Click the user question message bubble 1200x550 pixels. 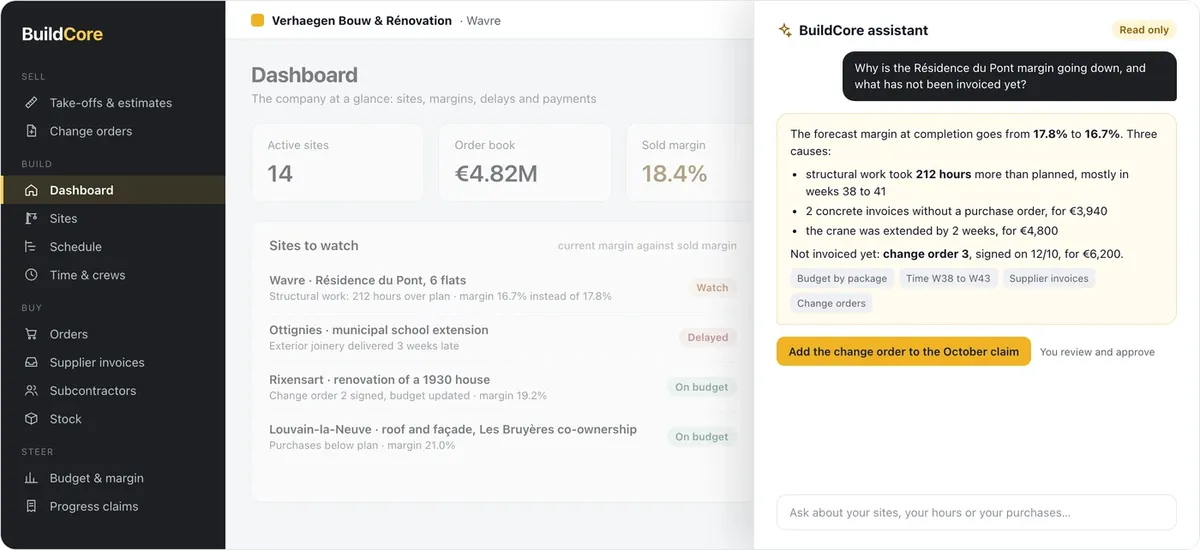coord(1009,76)
